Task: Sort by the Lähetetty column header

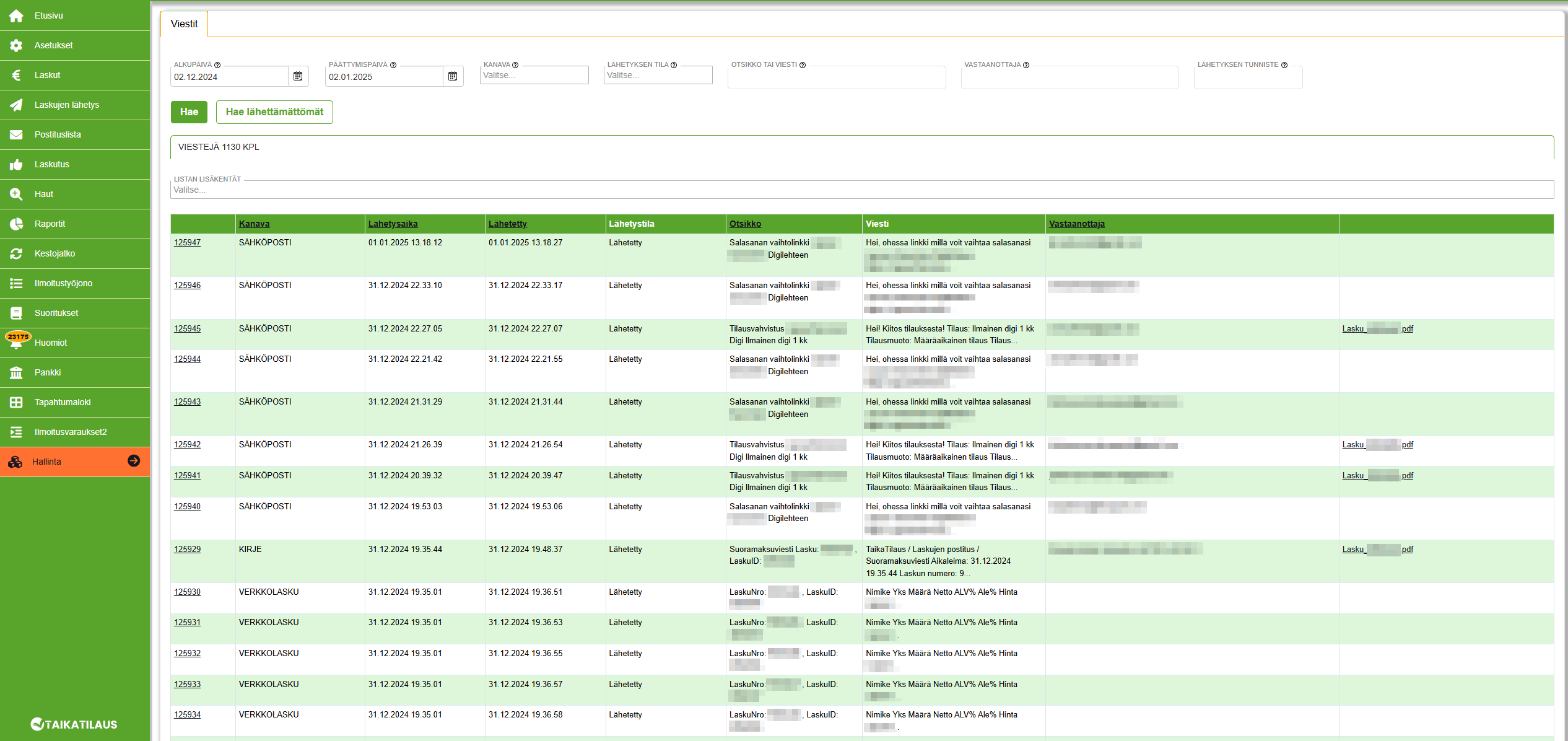Action: pyautogui.click(x=507, y=224)
